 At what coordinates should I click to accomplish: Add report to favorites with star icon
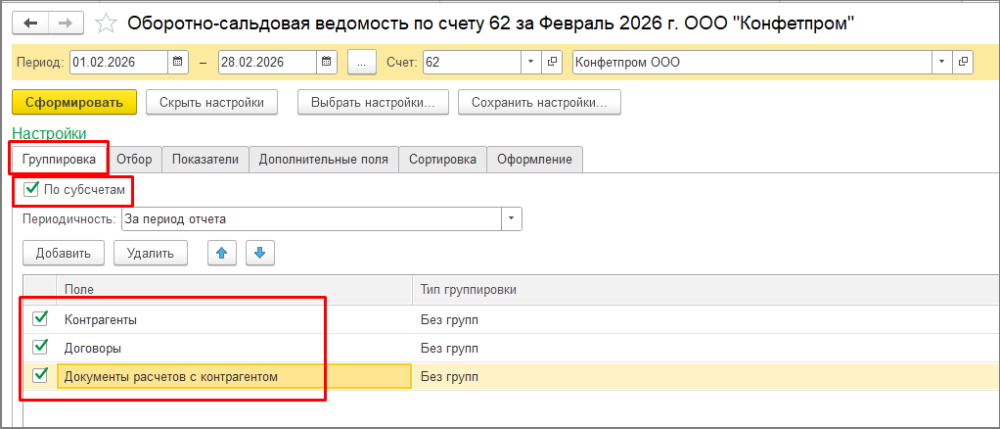coord(103,22)
